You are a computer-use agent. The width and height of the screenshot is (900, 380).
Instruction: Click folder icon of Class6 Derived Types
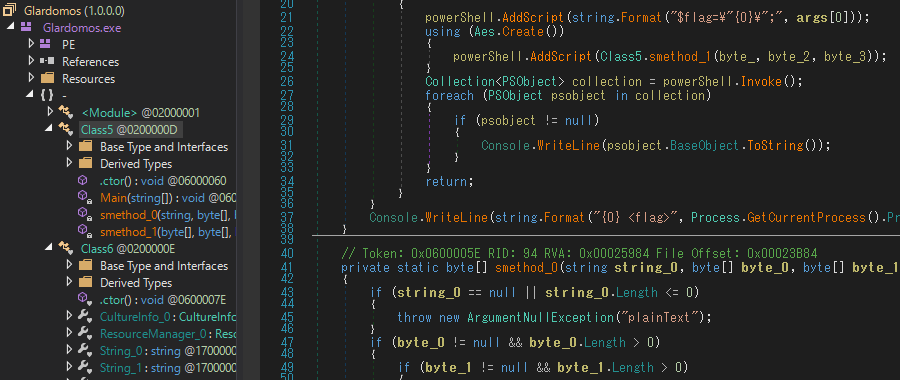click(85, 282)
